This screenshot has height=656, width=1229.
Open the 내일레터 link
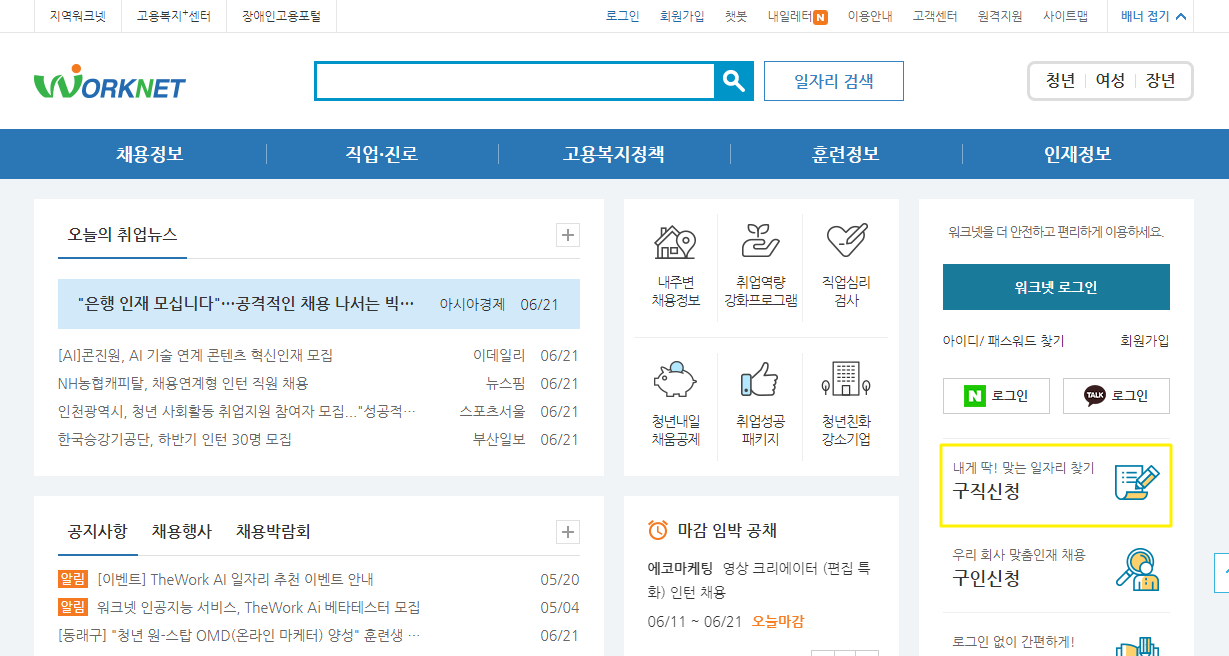click(x=797, y=17)
